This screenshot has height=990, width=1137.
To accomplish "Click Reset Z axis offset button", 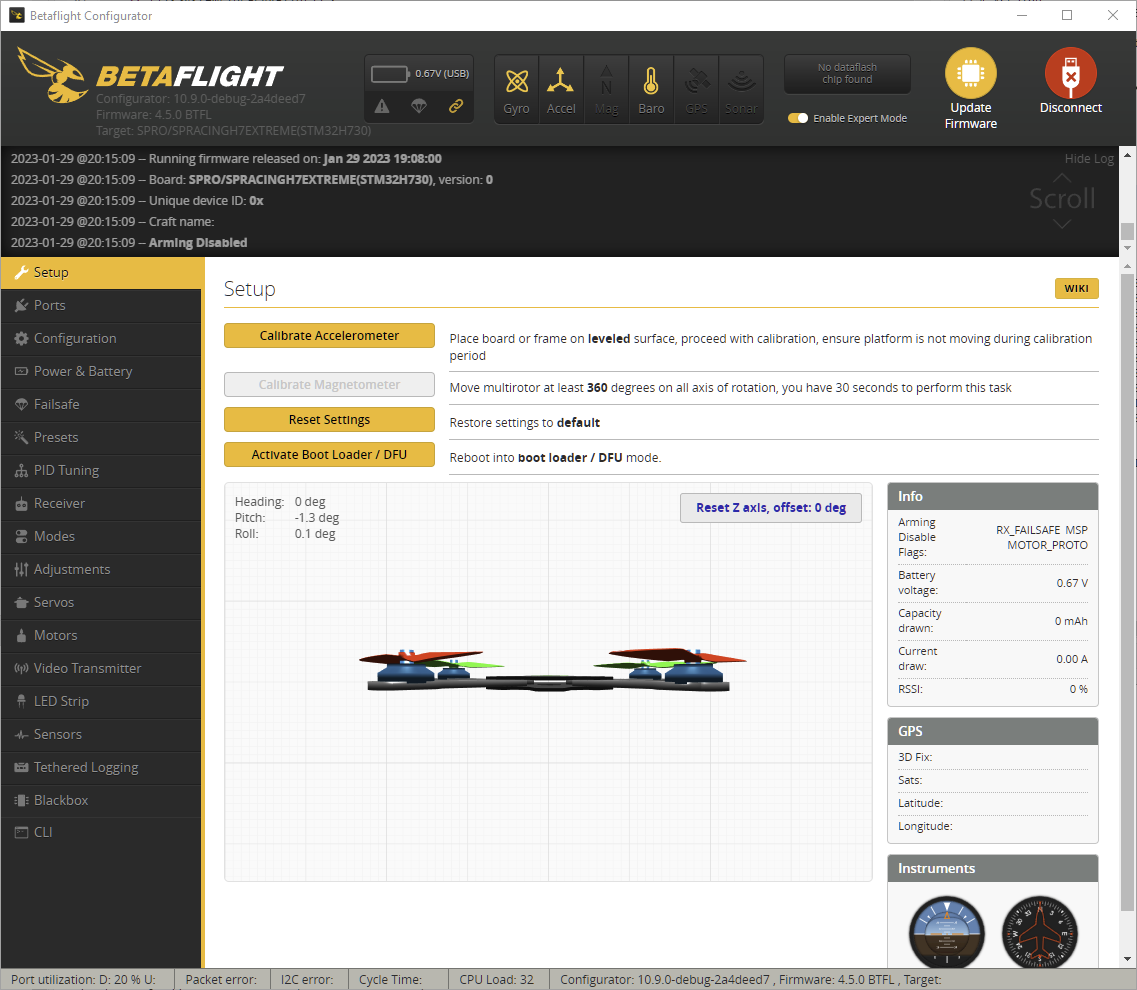I will [x=771, y=508].
